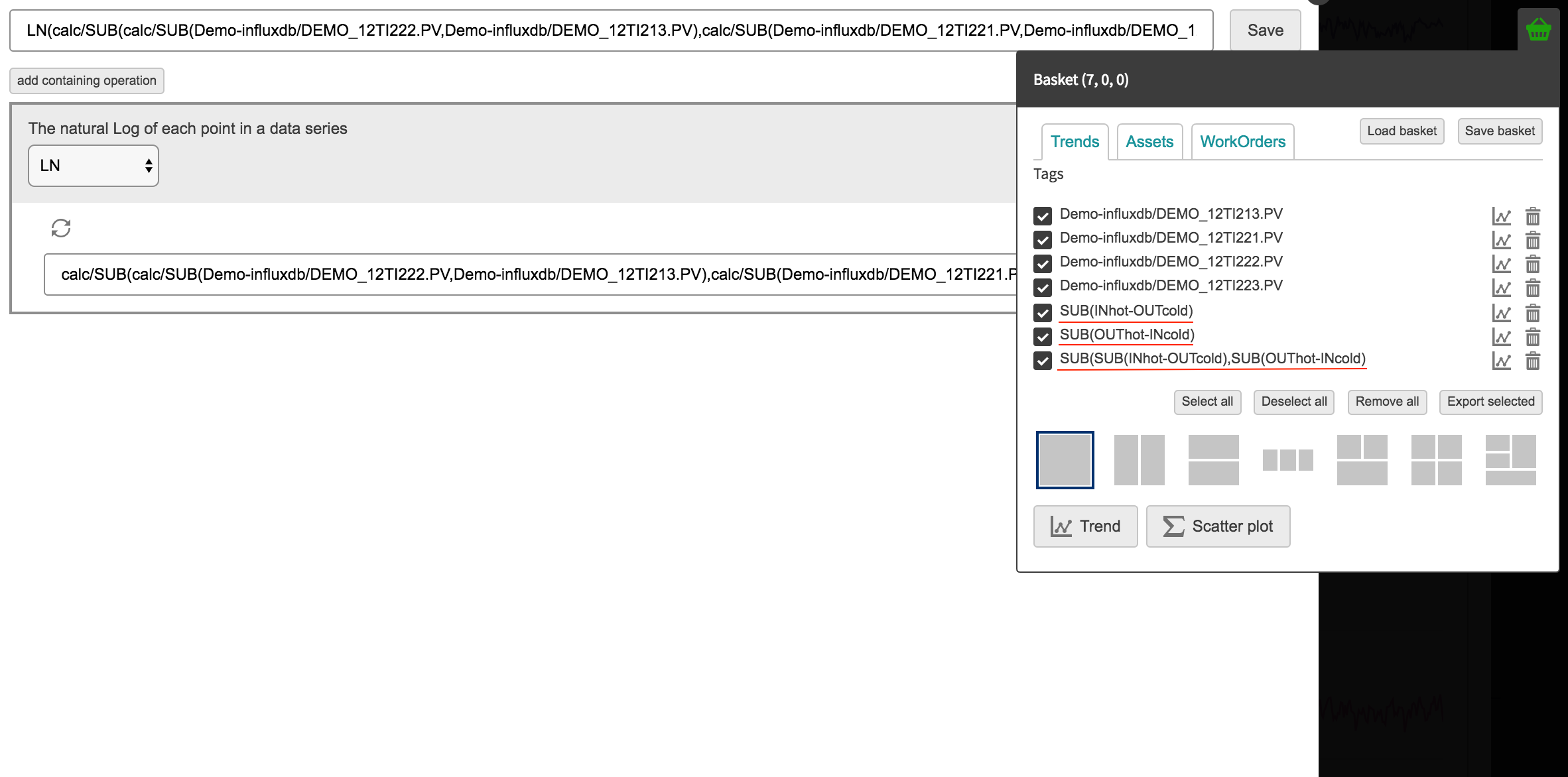The height and width of the screenshot is (777, 1568).
Task: Click Export selected
Action: click(1490, 402)
